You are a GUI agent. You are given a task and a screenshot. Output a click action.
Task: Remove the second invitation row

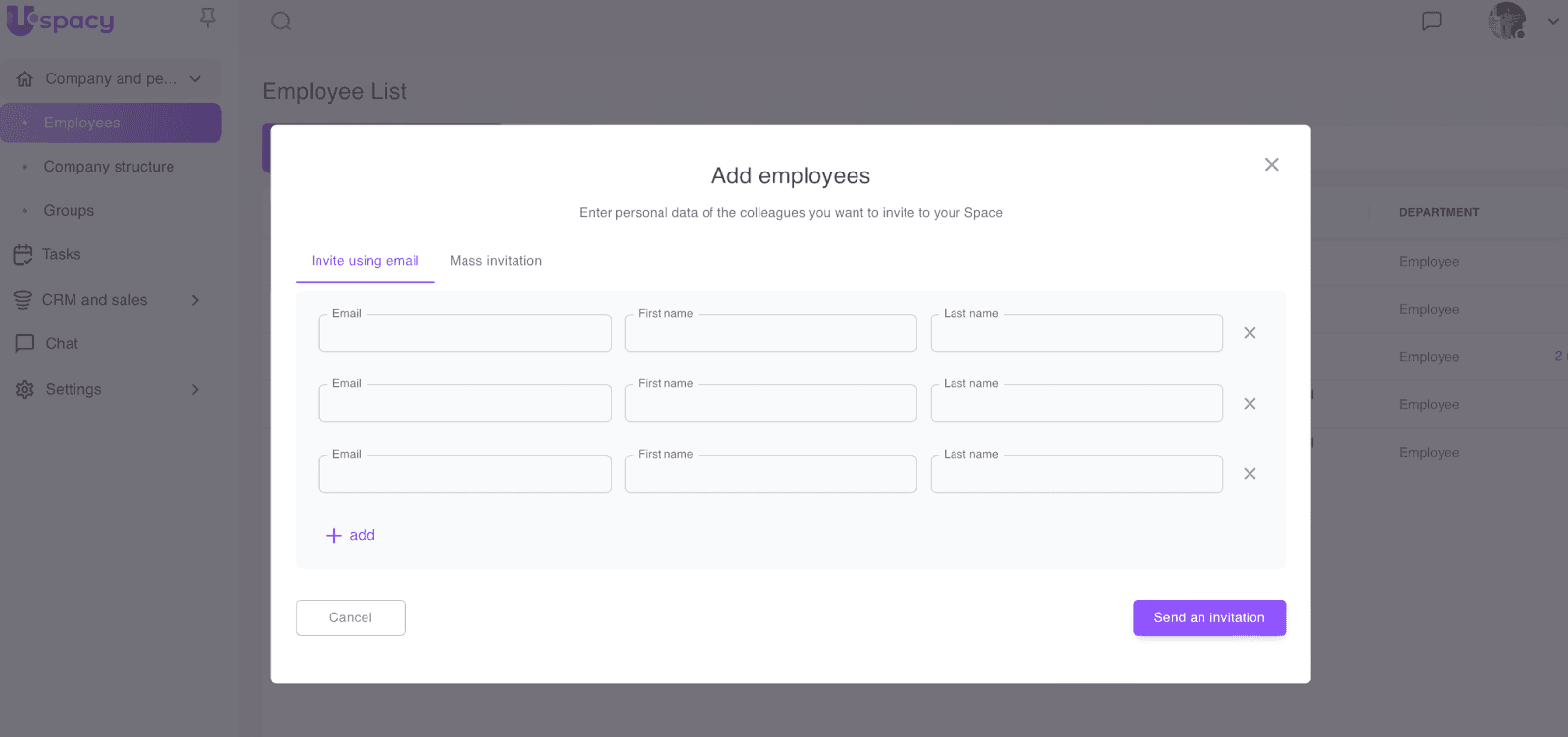(x=1249, y=404)
